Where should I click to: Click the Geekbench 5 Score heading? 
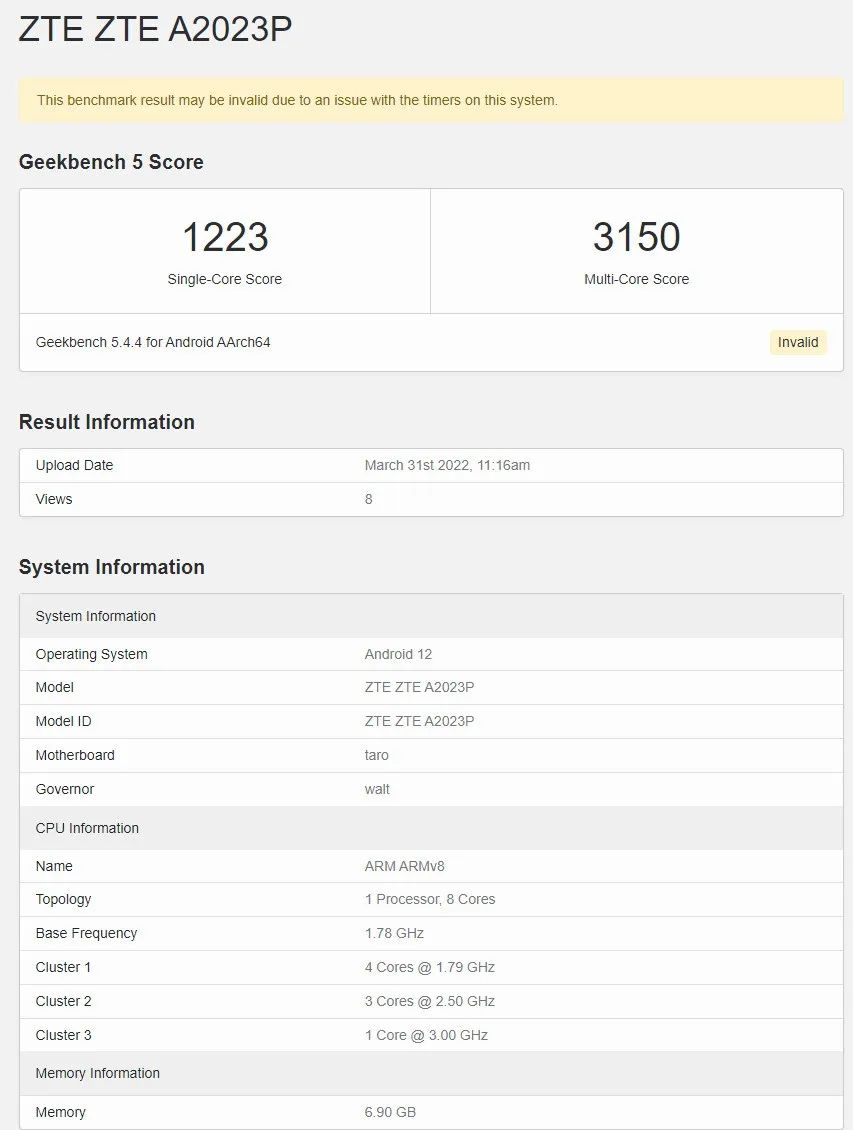tap(111, 162)
